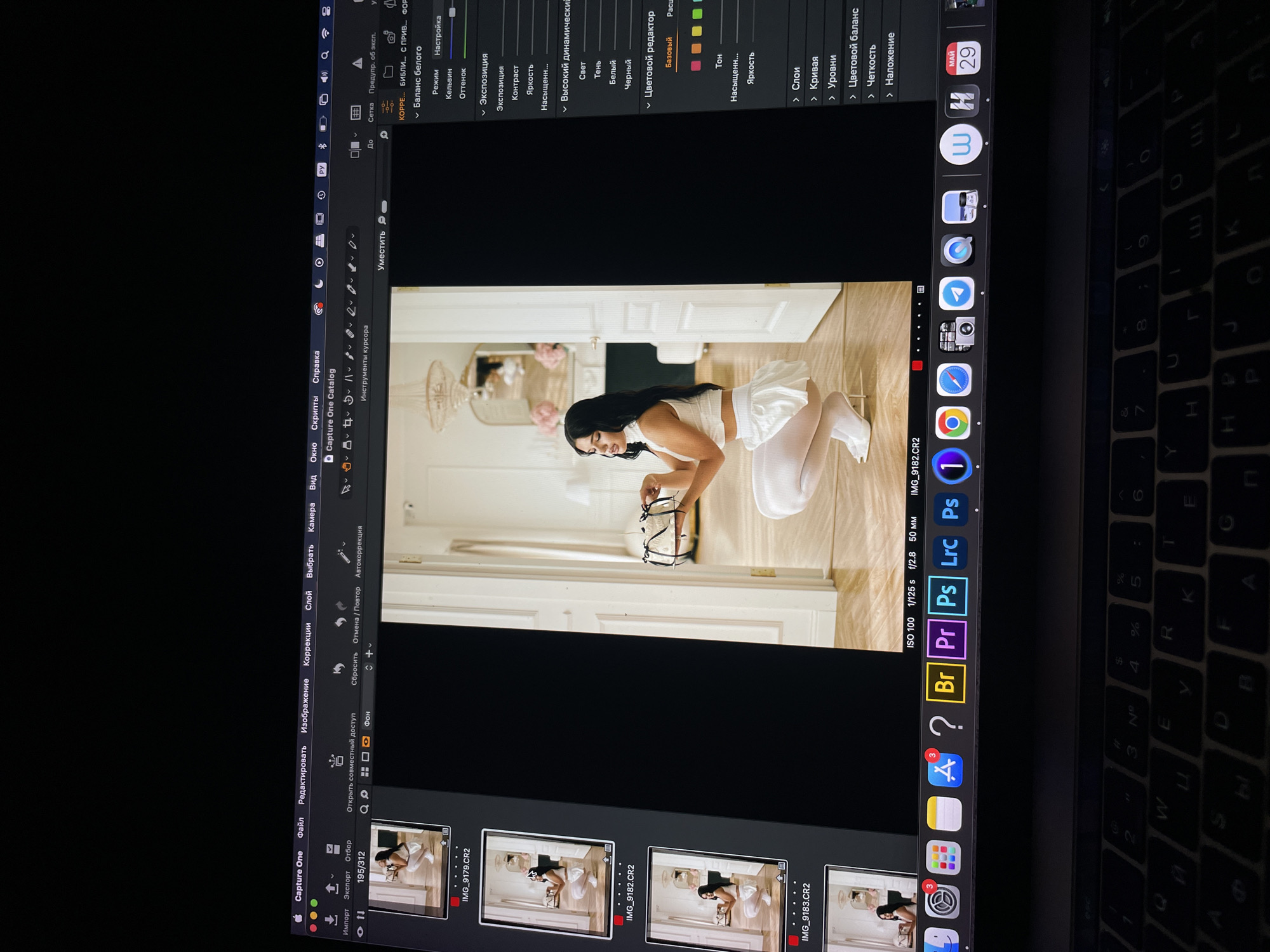Select the Rotate cursor tool
Screen dimensions: 1270x952
click(347, 400)
